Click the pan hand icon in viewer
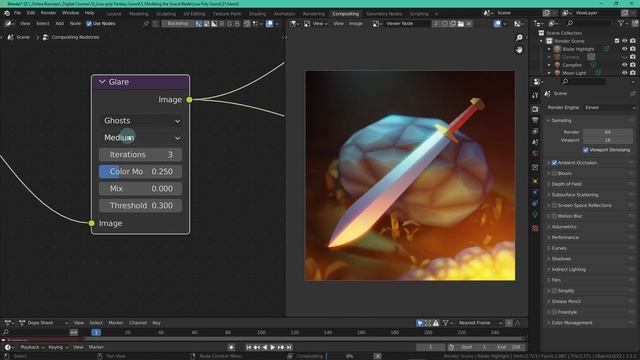Image resolution: width=640 pixels, height=360 pixels. [519, 50]
